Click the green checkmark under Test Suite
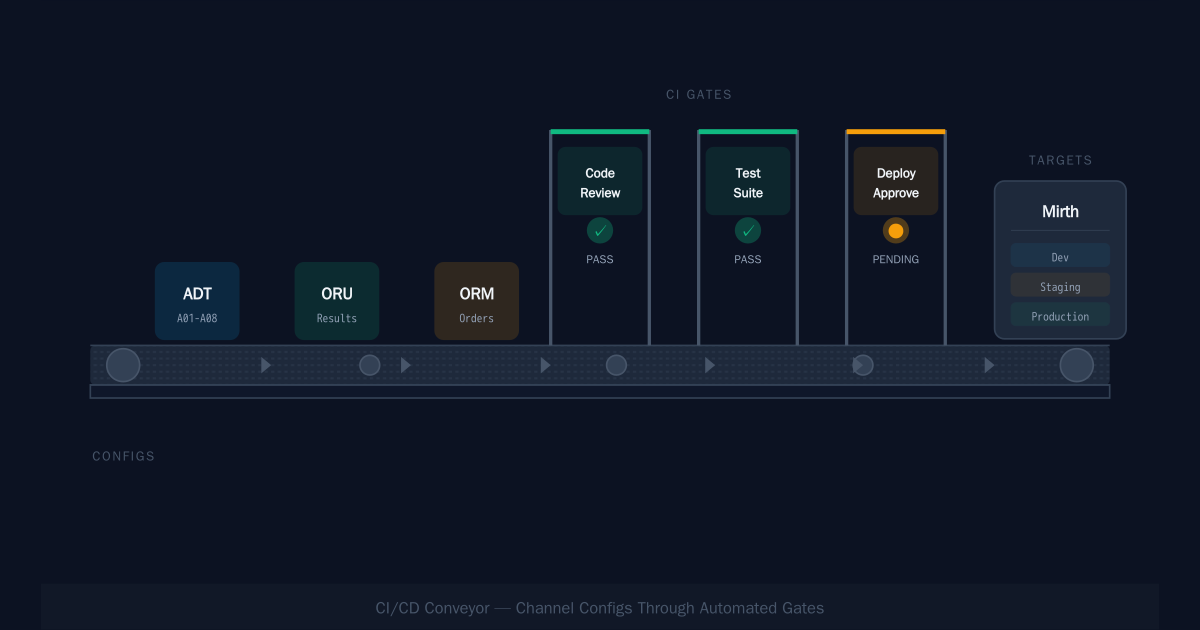The width and height of the screenshot is (1200, 630). (x=748, y=231)
